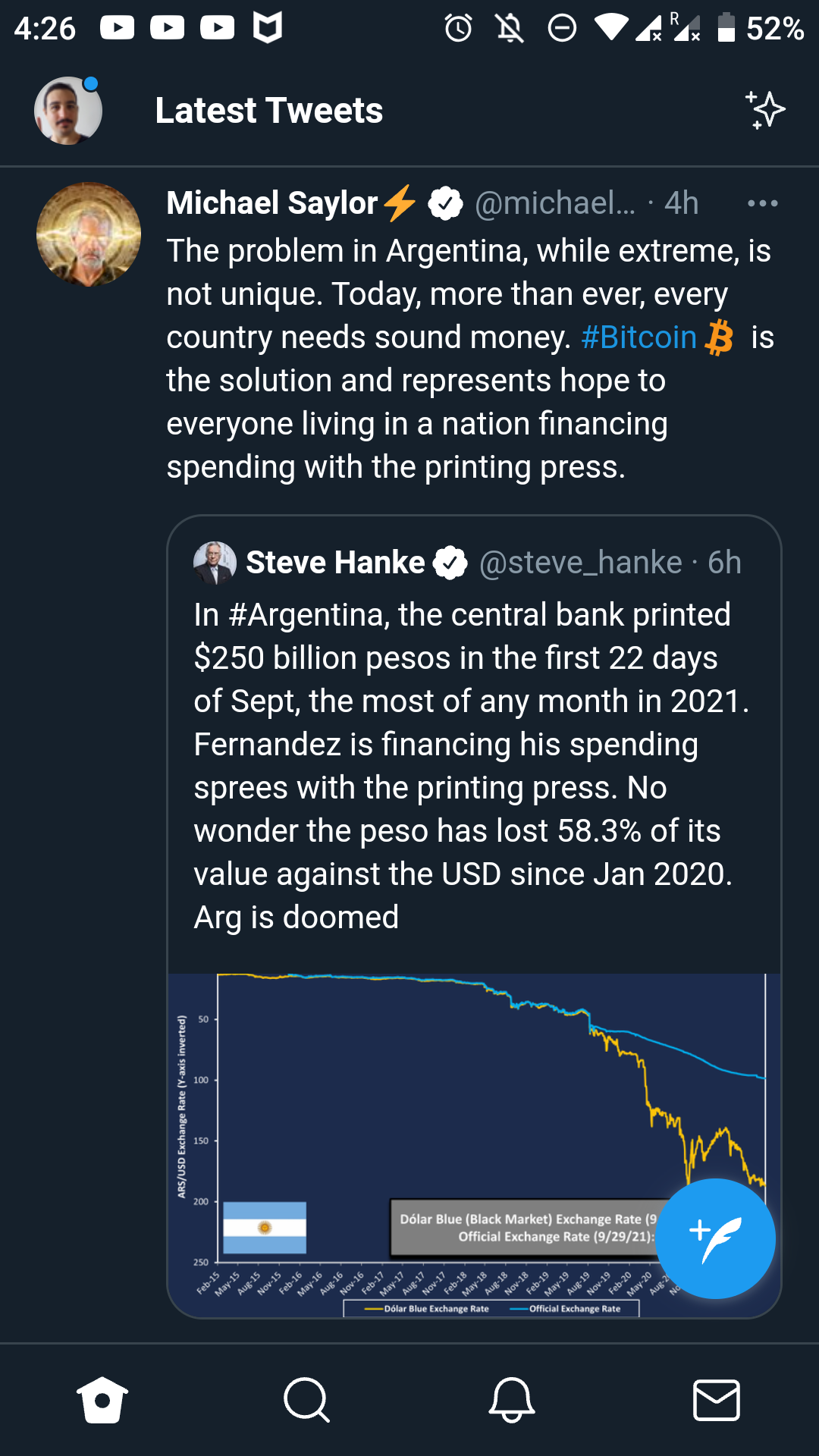This screenshot has height=1456, width=819.
Task: View Michael Saylor's profile picture
Action: [x=89, y=234]
